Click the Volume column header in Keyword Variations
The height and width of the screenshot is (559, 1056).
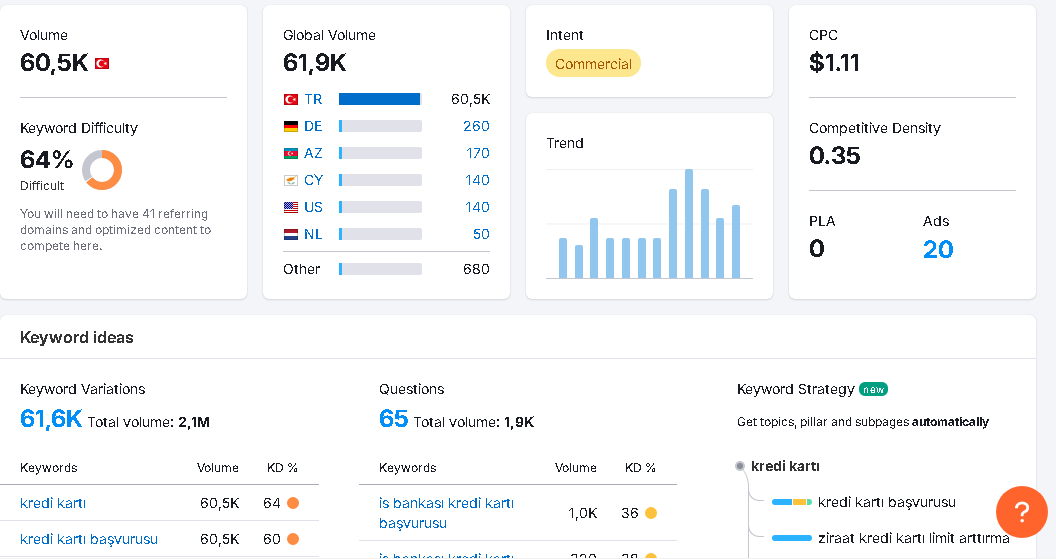(x=218, y=467)
